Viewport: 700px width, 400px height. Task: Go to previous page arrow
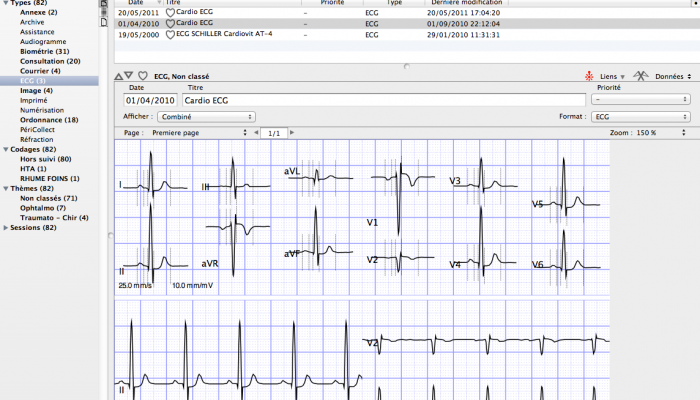click(x=256, y=133)
